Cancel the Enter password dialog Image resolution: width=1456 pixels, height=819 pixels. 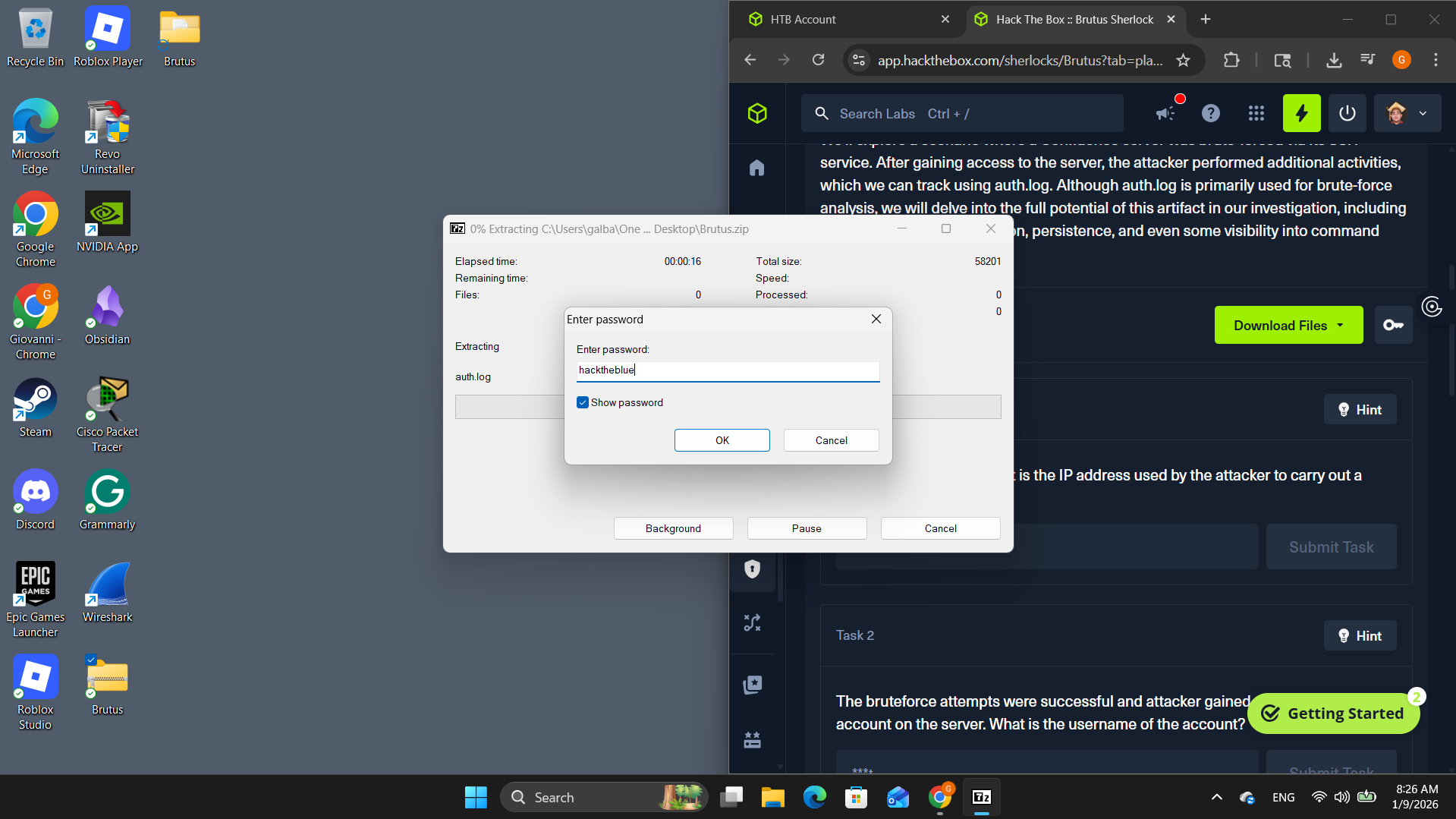click(831, 440)
